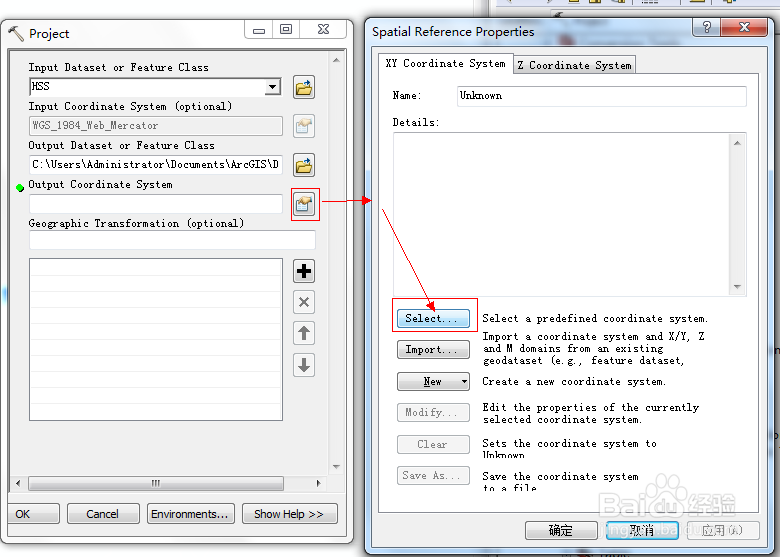Screen dimensions: 780x557
Task: Click the geographic transformations list box
Action: [x=156, y=339]
